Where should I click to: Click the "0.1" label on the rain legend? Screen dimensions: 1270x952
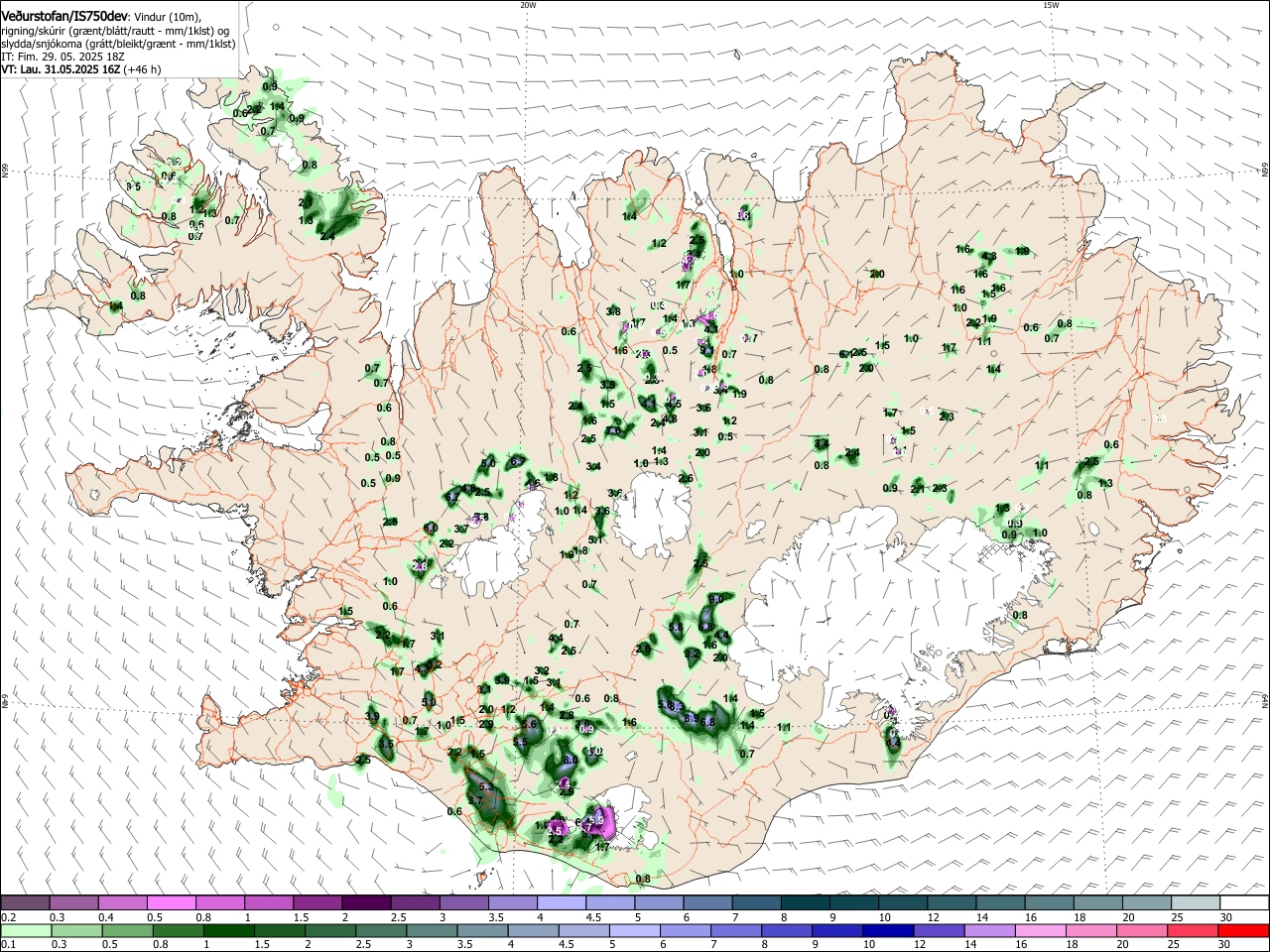(x=8, y=944)
